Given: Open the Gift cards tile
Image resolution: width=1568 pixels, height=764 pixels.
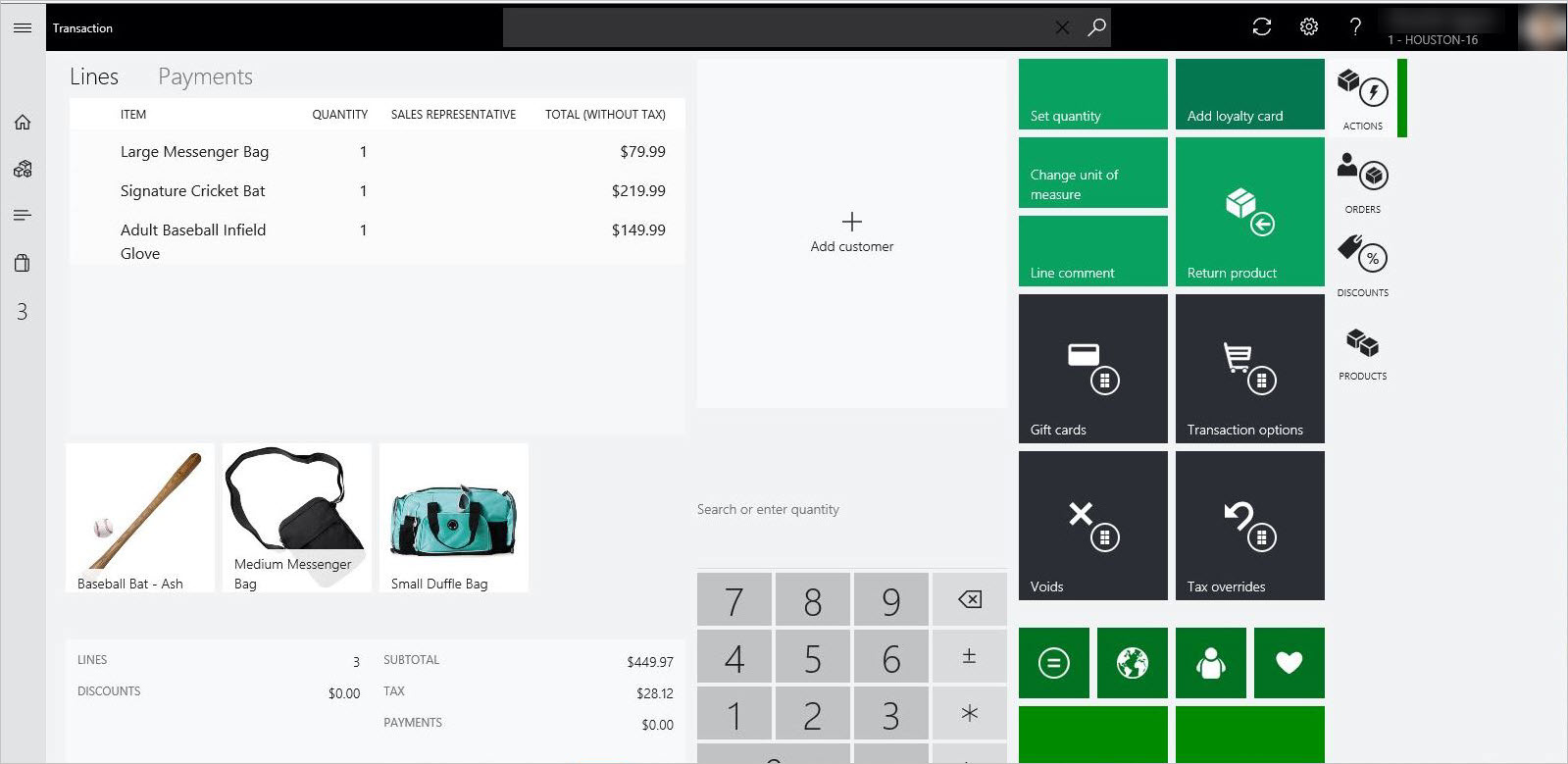Looking at the screenshot, I should 1093,369.
